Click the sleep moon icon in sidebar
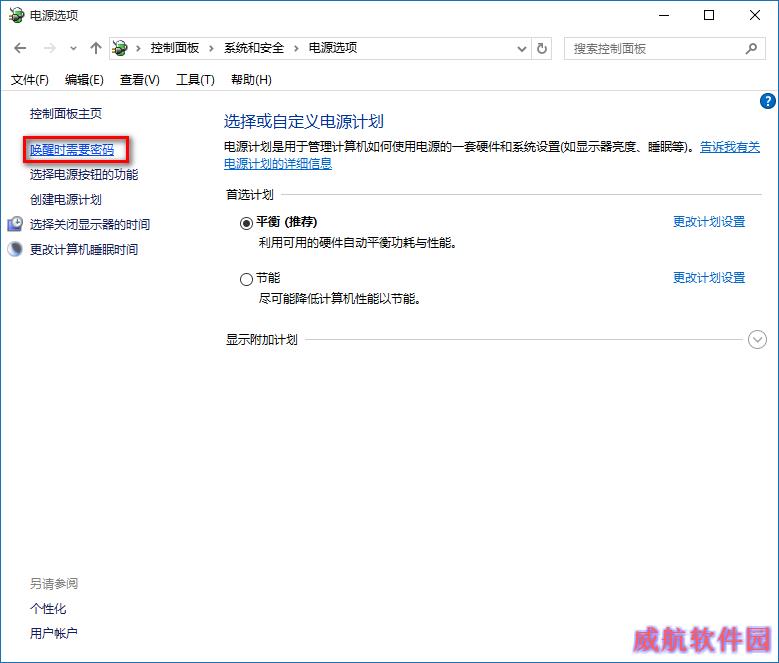 [15, 249]
